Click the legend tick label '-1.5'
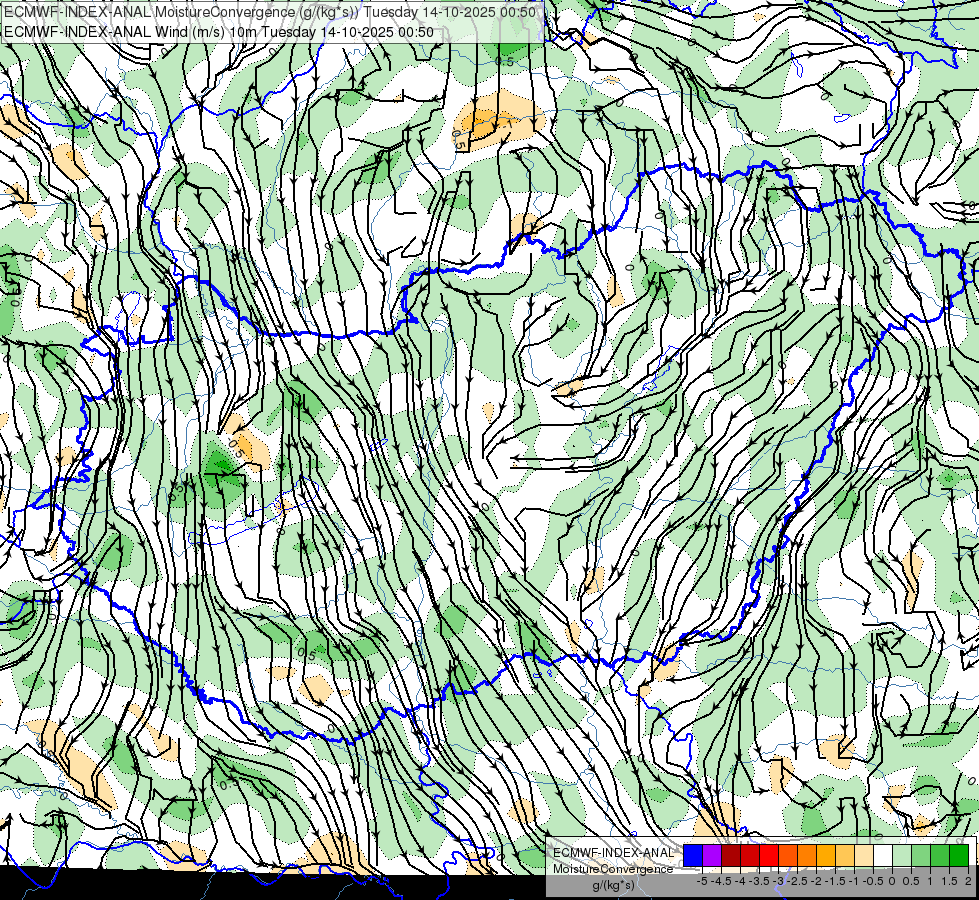Image resolution: width=979 pixels, height=900 pixels. coord(835,881)
